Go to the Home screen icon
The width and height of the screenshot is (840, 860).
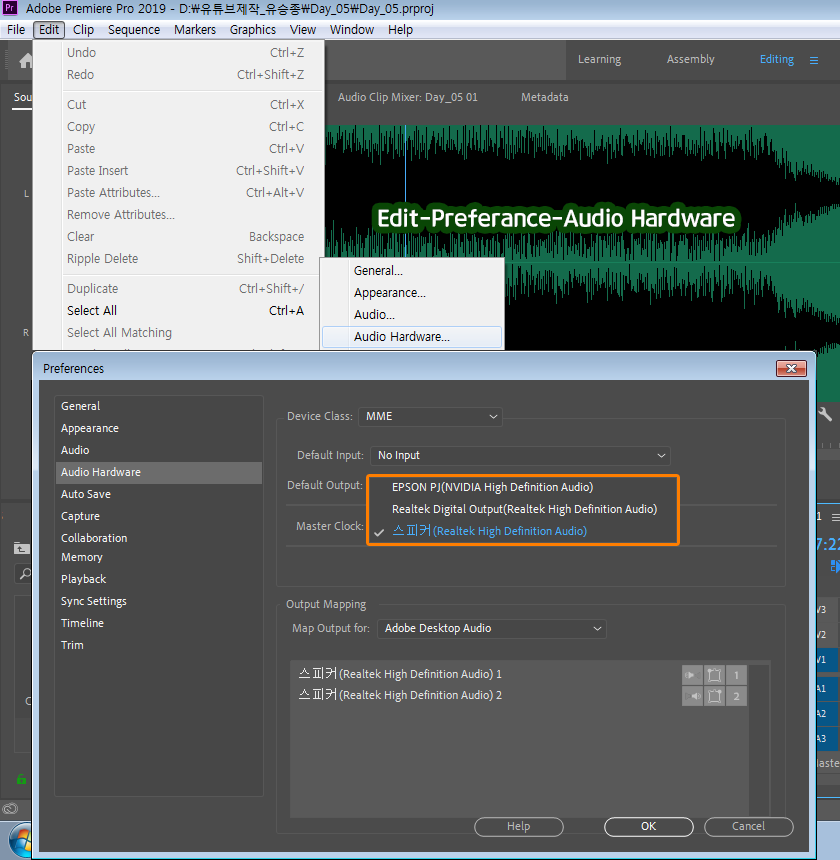coord(25,60)
